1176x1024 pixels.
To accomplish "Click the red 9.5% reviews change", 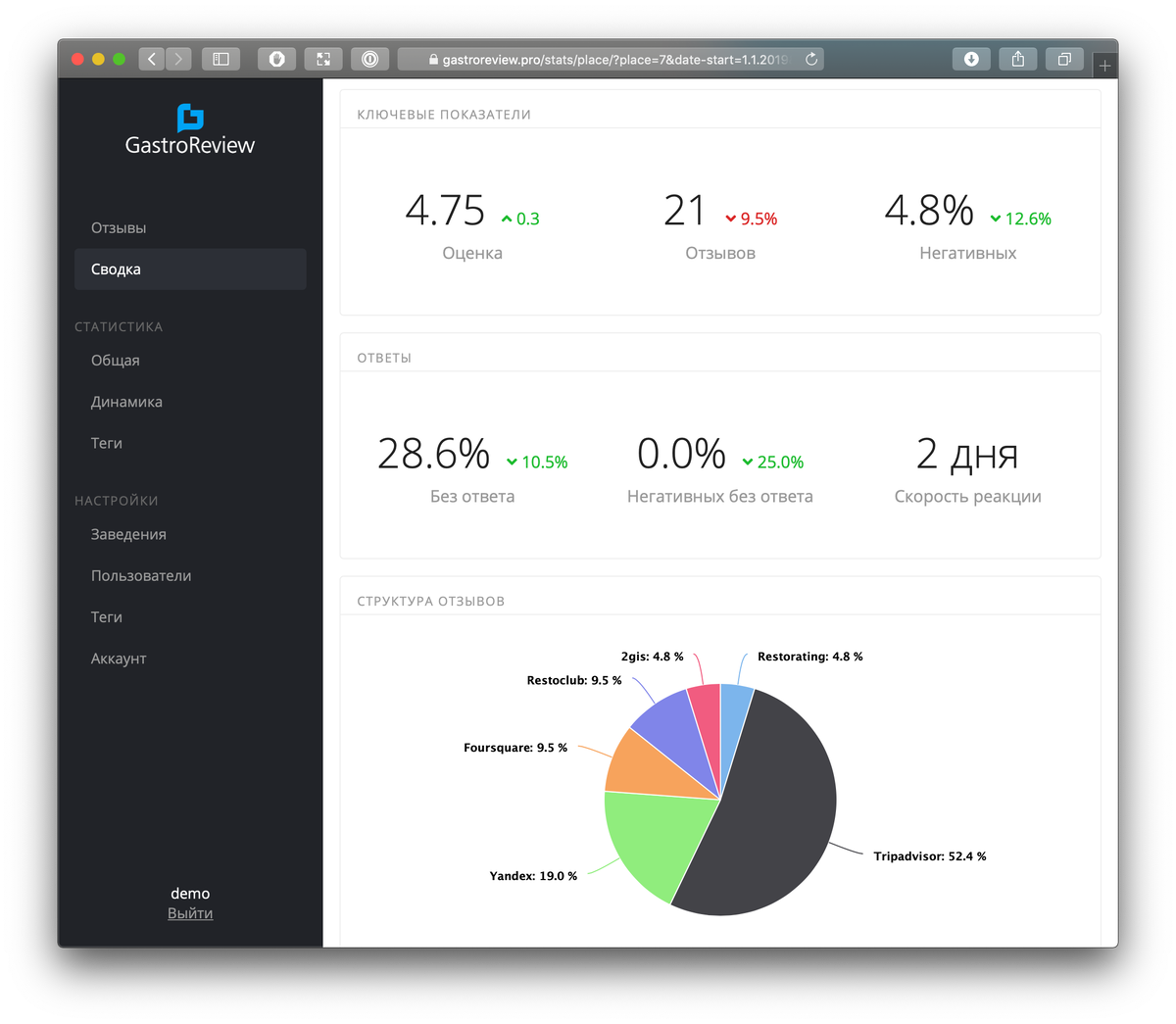I will [751, 219].
